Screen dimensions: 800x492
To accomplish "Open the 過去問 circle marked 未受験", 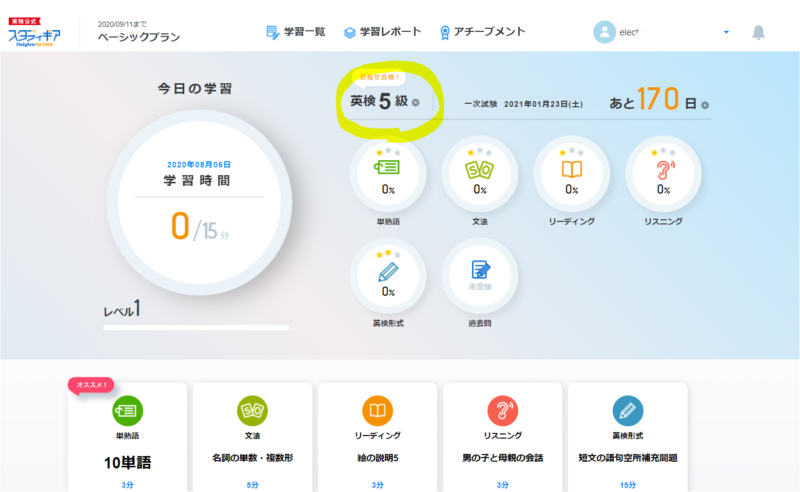I will click(480, 276).
